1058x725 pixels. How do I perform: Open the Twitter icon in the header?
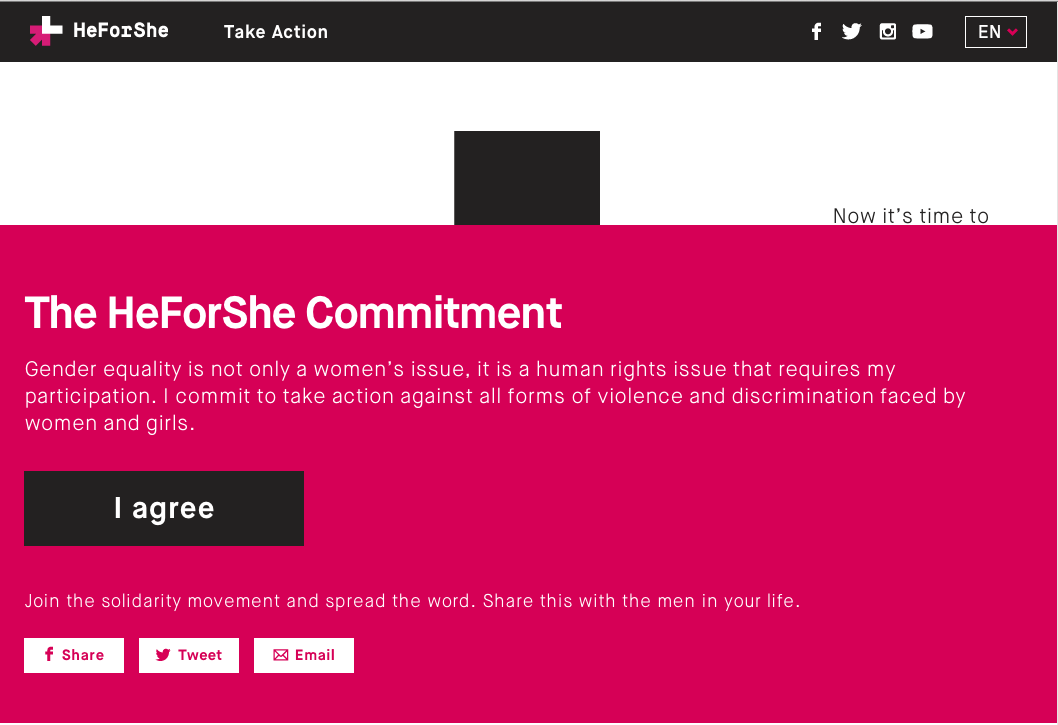[x=851, y=32]
